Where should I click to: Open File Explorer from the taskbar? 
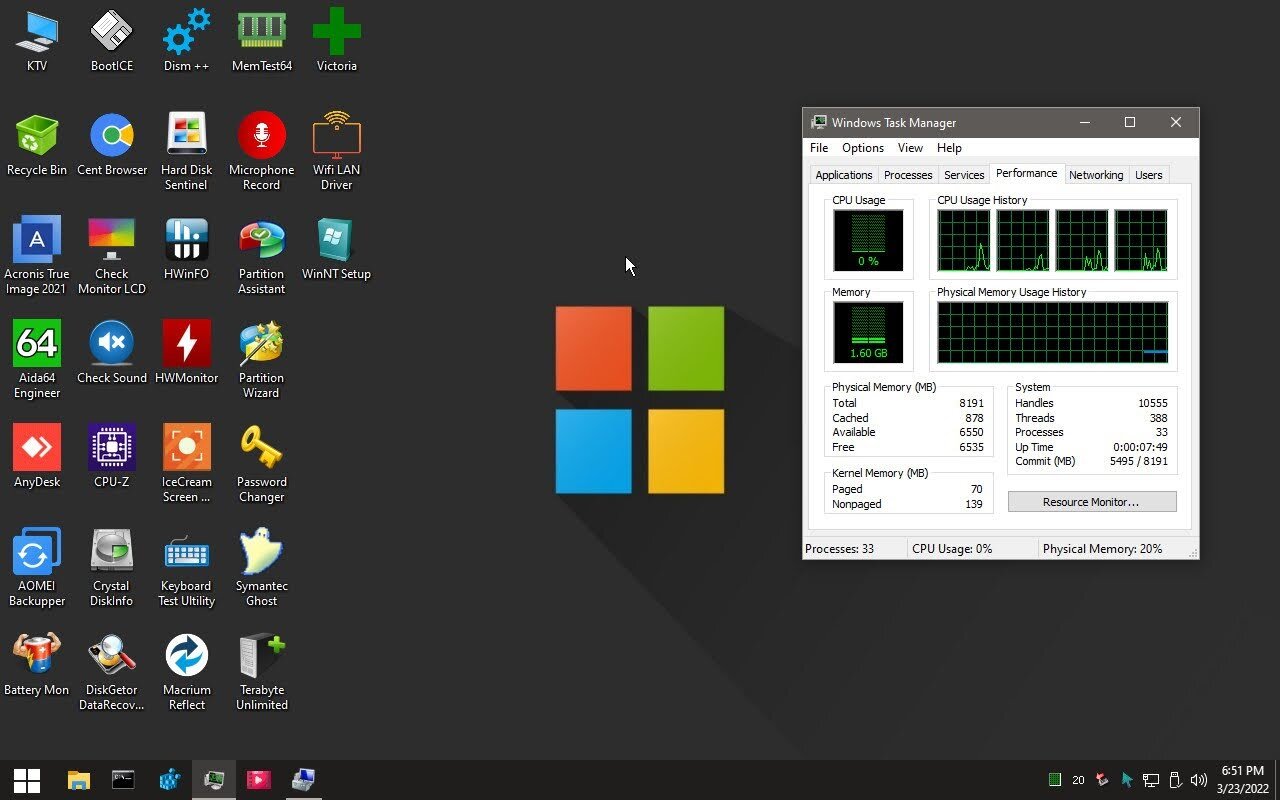click(78, 780)
